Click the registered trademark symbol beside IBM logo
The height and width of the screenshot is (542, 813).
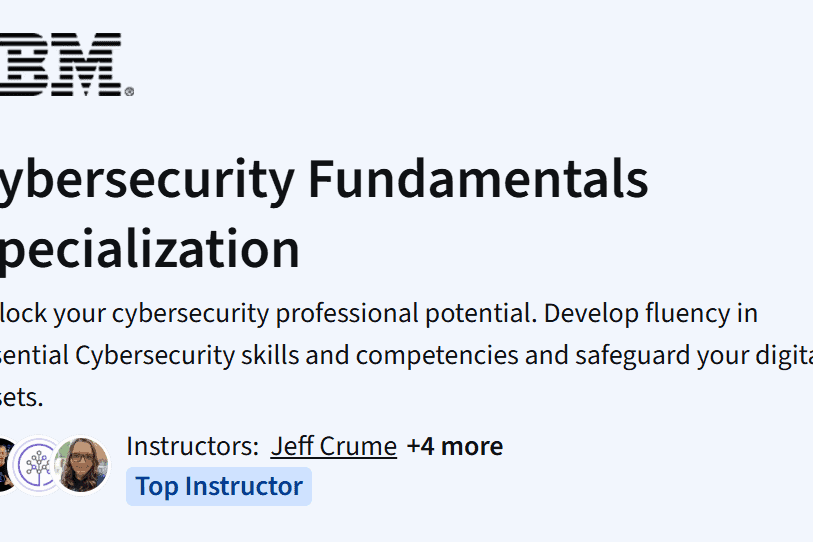click(x=129, y=92)
